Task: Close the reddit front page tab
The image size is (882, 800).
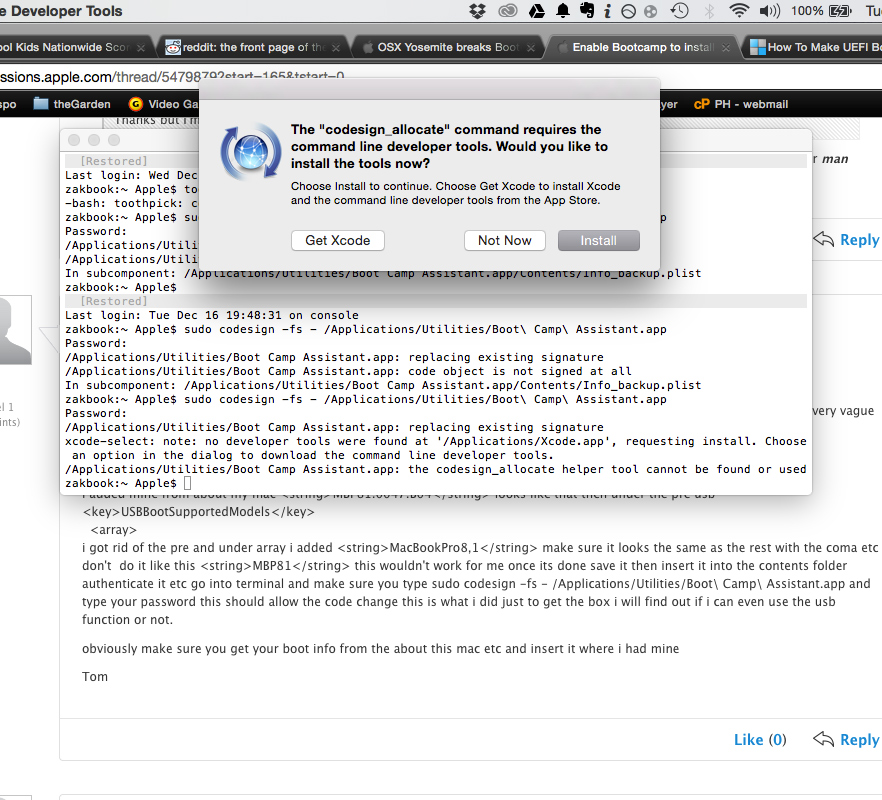Action: [x=336, y=48]
